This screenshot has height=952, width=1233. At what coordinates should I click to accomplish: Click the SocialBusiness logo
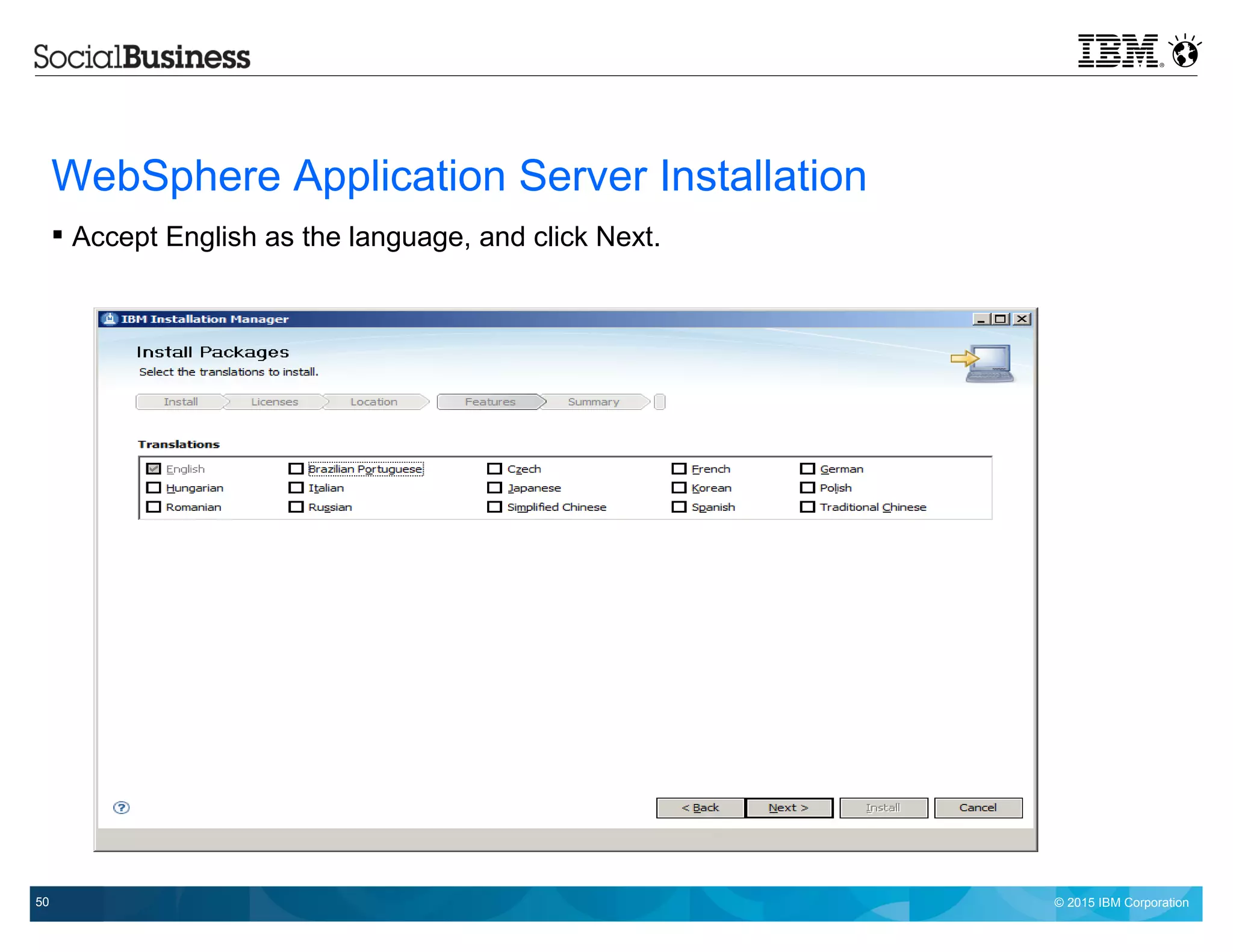[x=142, y=57]
